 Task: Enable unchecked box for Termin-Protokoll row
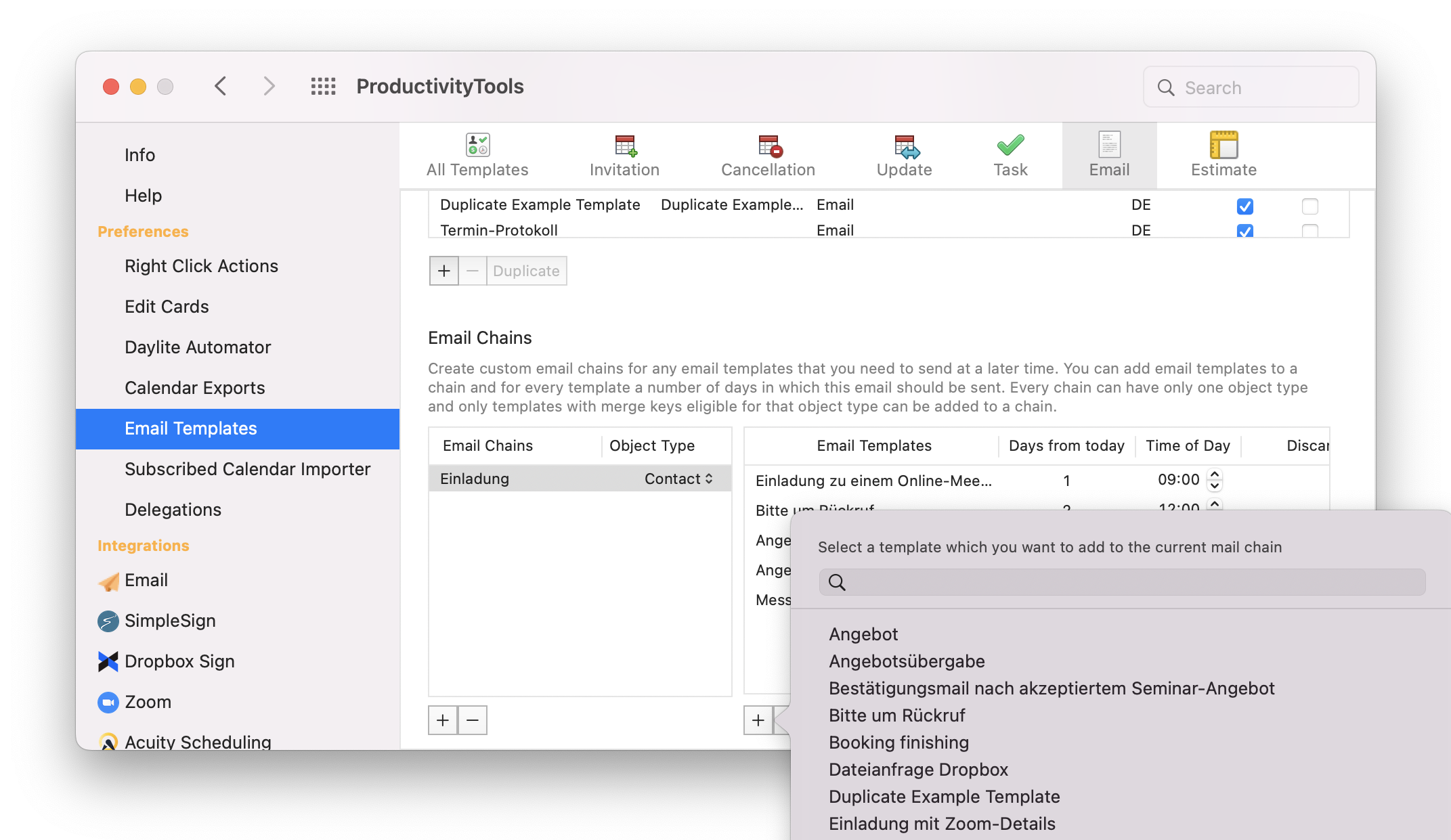[x=1310, y=231]
